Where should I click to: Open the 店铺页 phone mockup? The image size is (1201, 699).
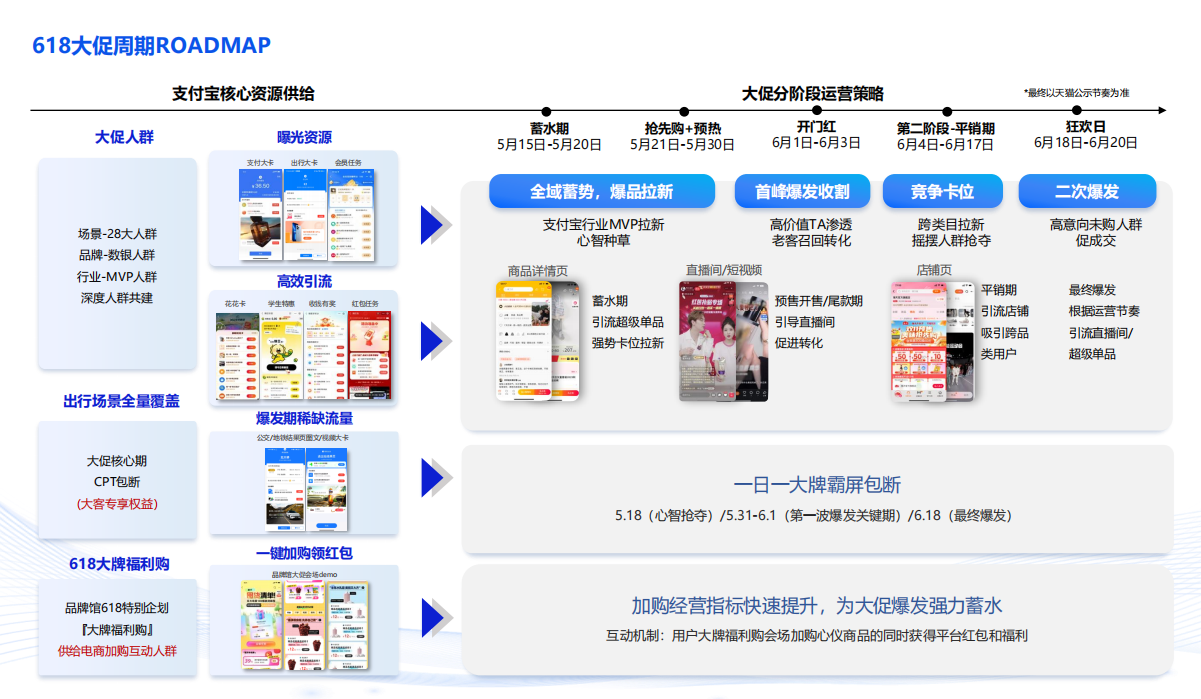933,341
